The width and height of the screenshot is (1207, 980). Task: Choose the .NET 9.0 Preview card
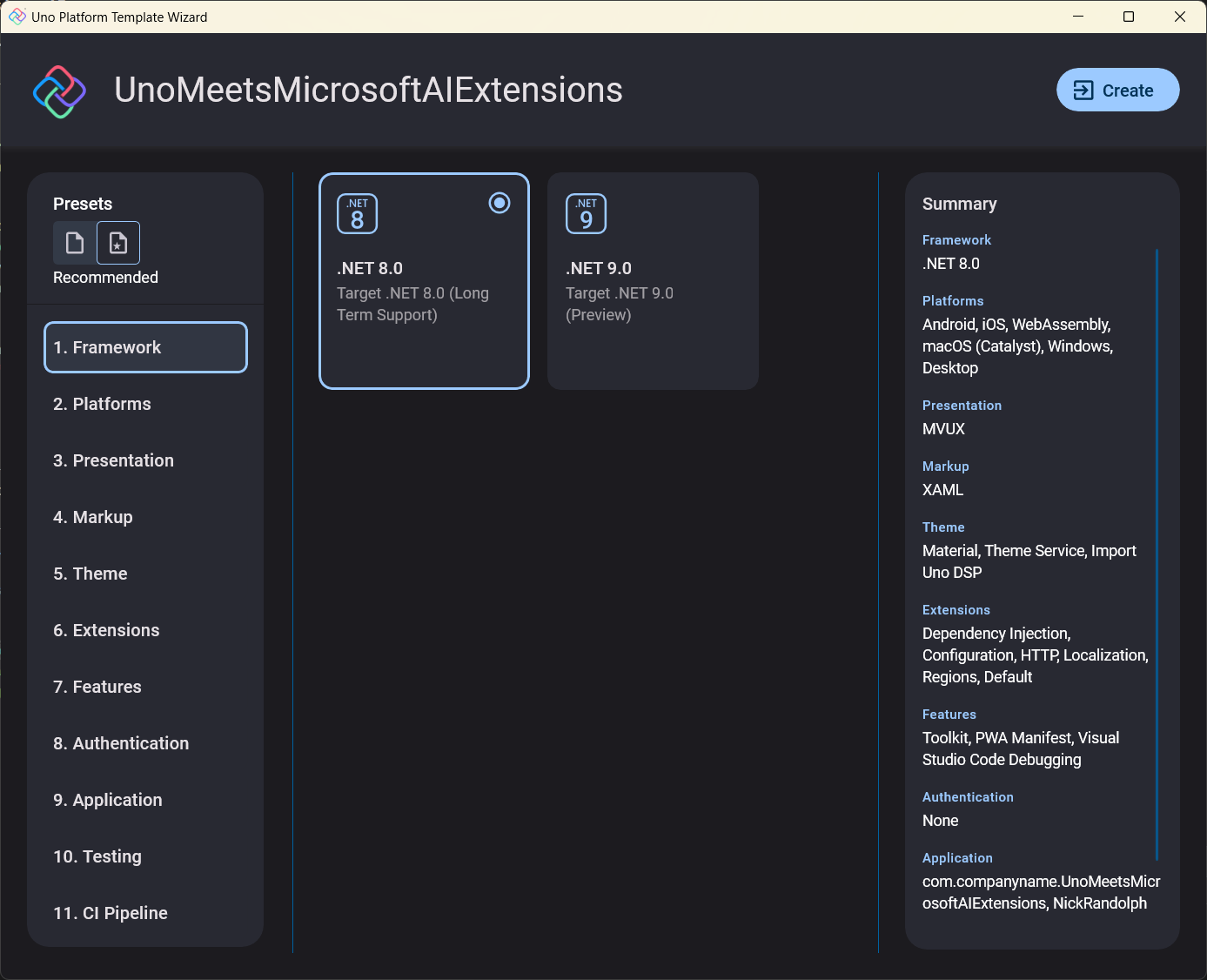(x=653, y=281)
